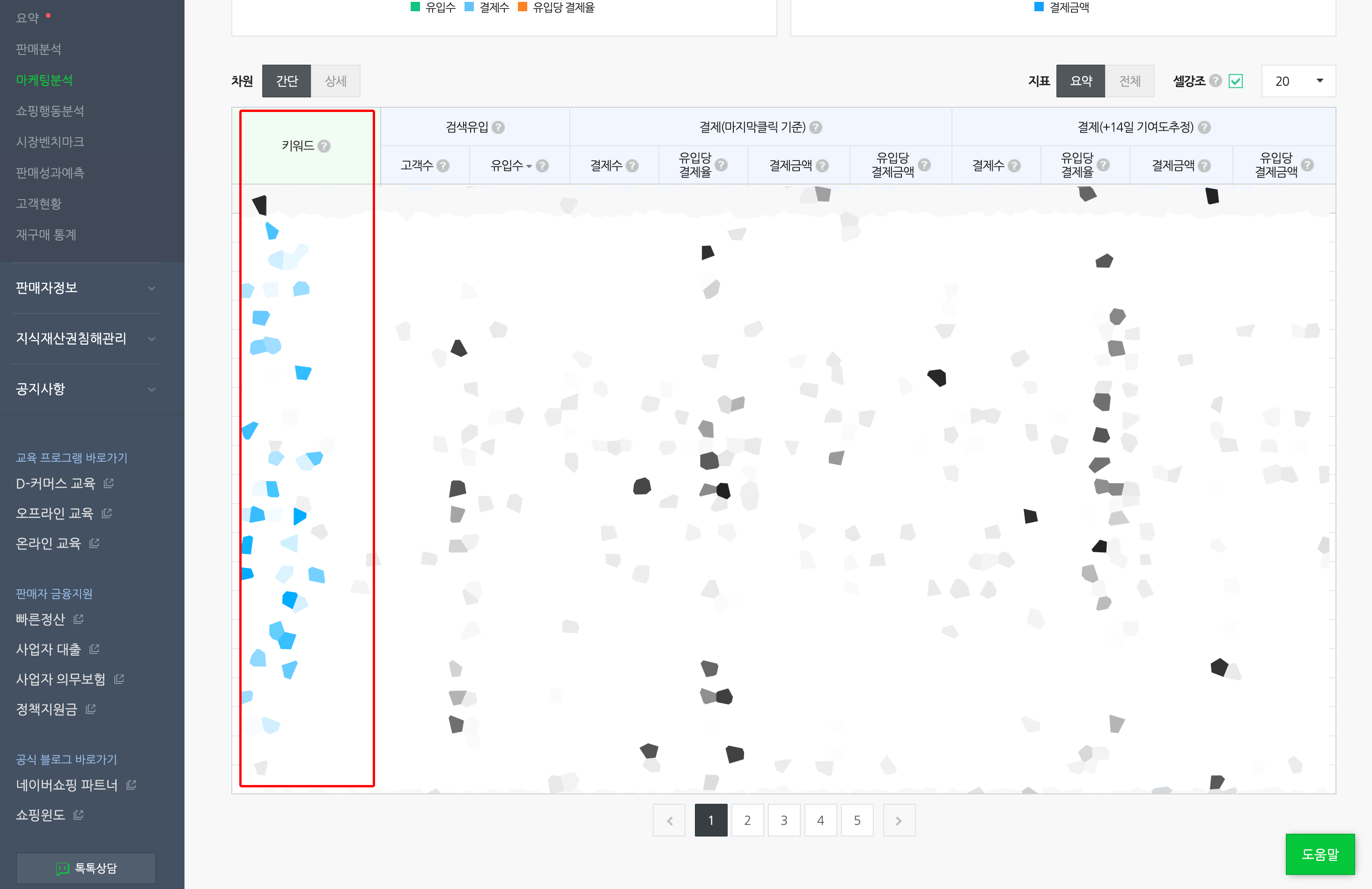This screenshot has height=889, width=1372.
Task: Click external link icon beside 빠른정산
Action: point(79,619)
